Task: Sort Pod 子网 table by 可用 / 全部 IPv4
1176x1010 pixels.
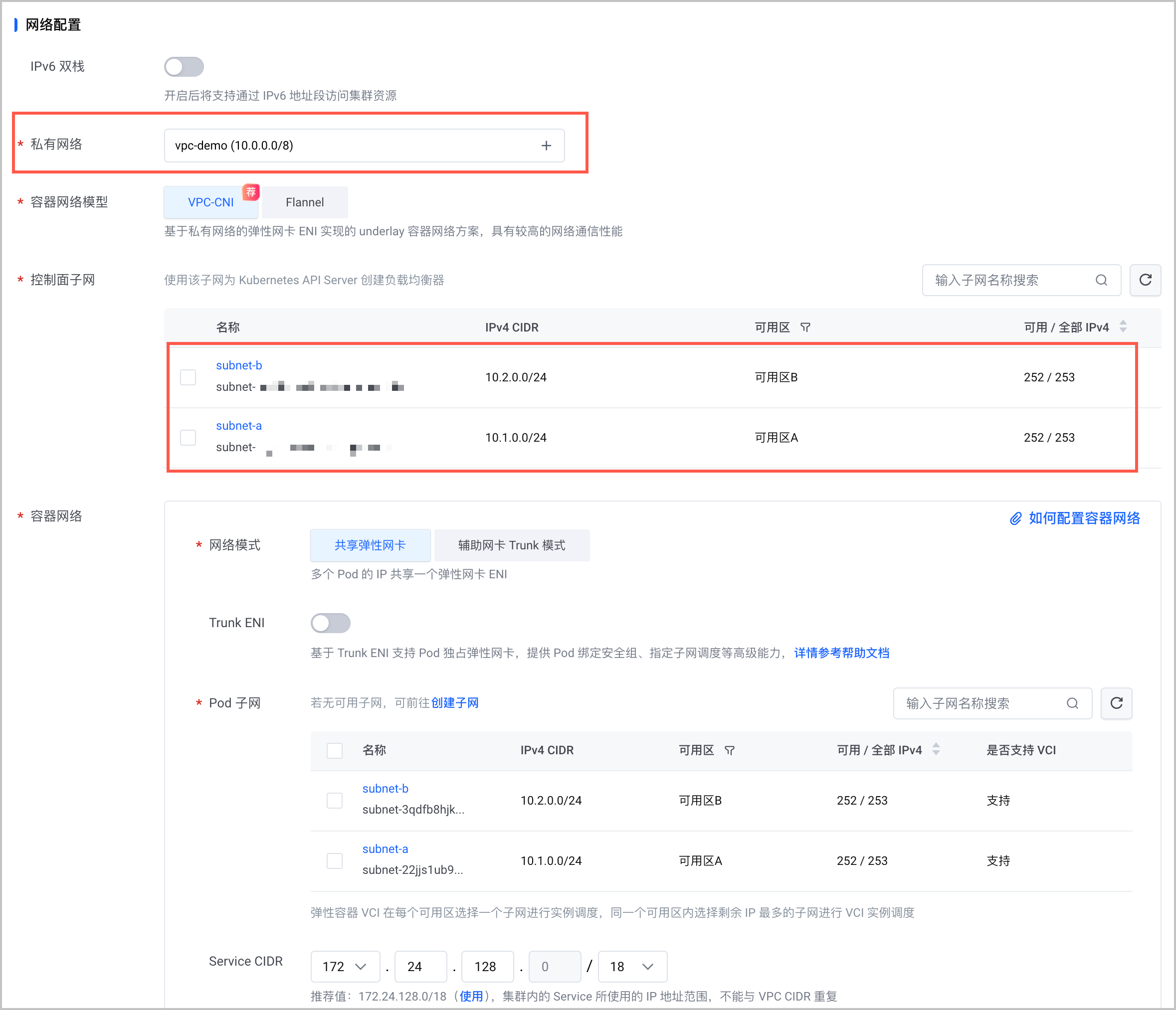Action: 936,749
